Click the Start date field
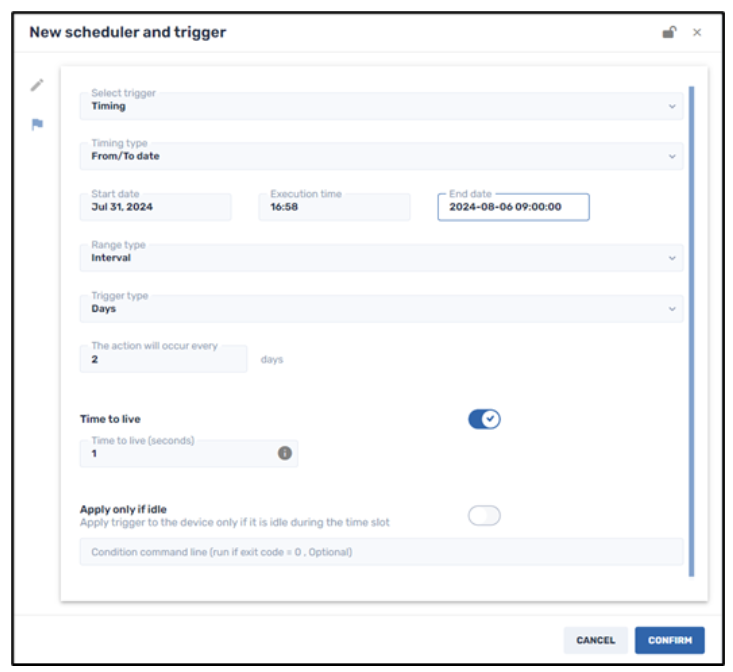 click(155, 207)
